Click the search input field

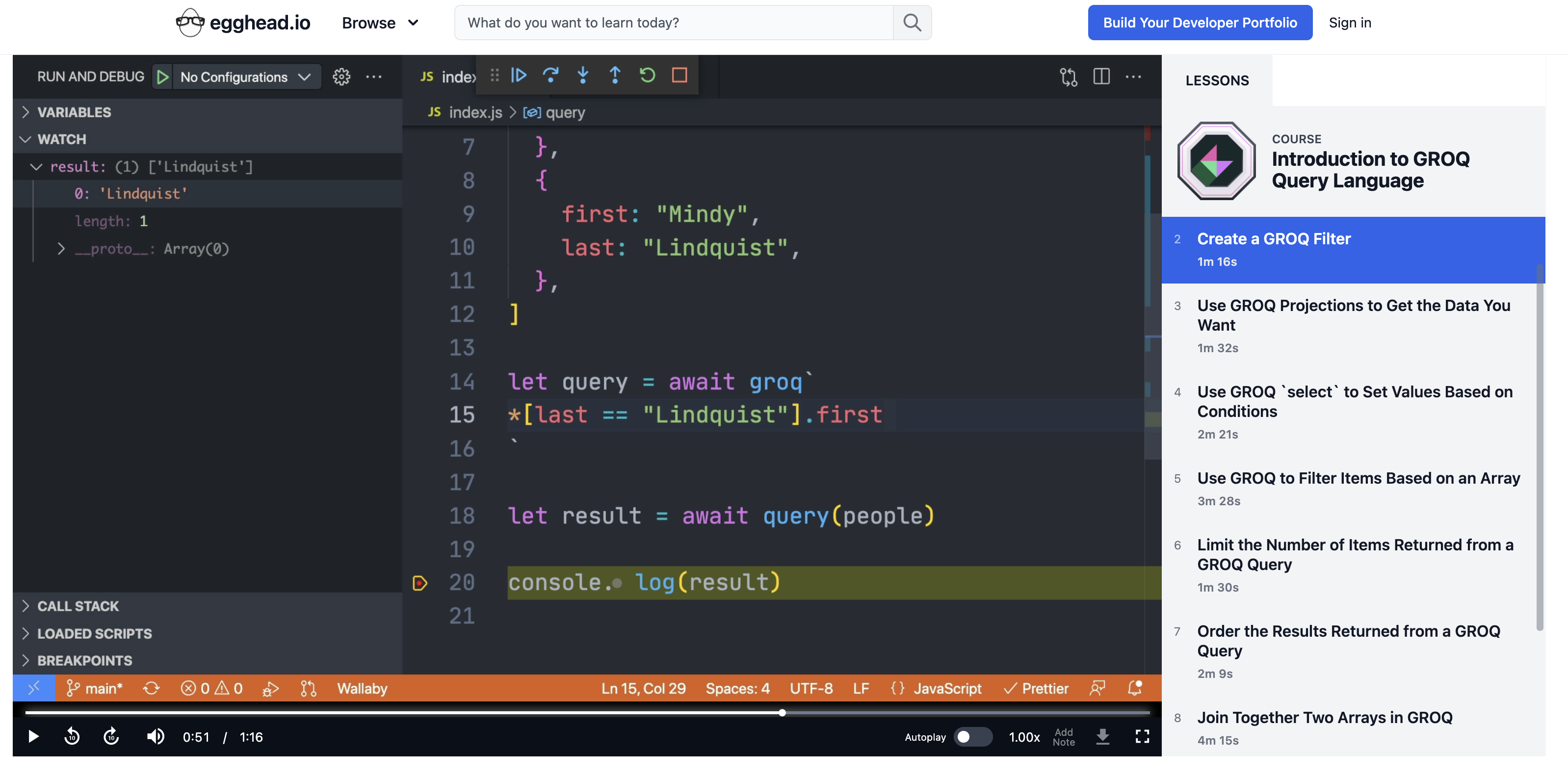point(674,23)
